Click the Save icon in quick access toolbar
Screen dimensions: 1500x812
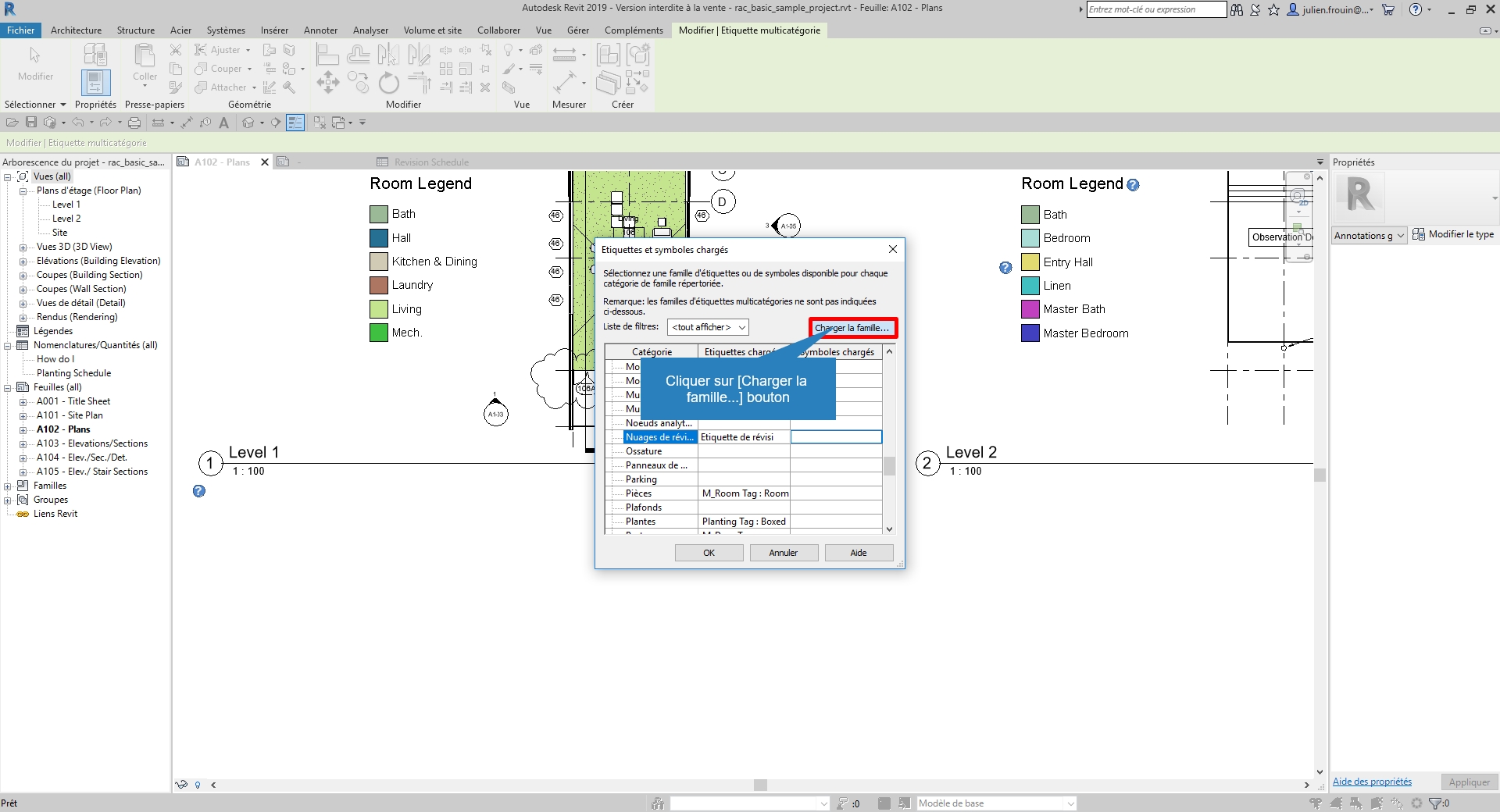coord(31,123)
